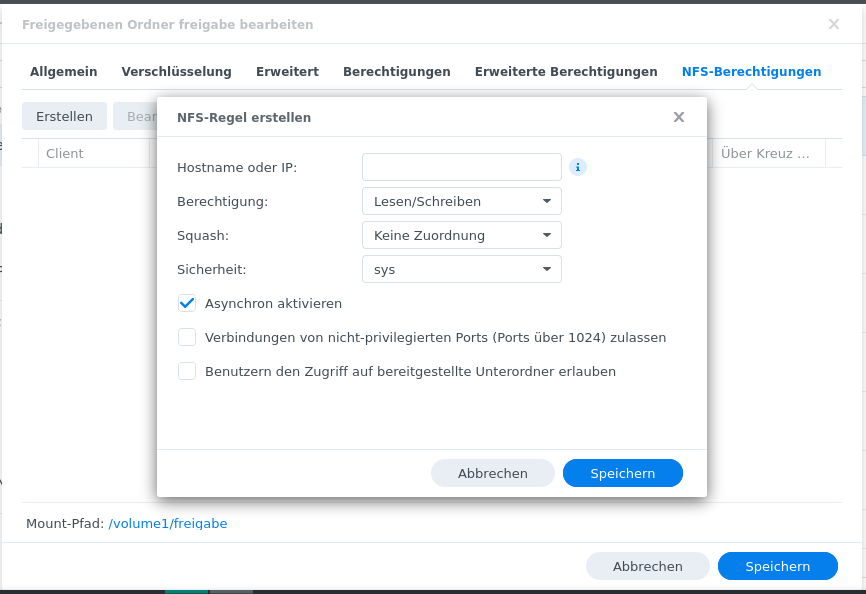Select the Berechtigungen tab
Image resolution: width=866 pixels, height=594 pixels.
point(396,72)
